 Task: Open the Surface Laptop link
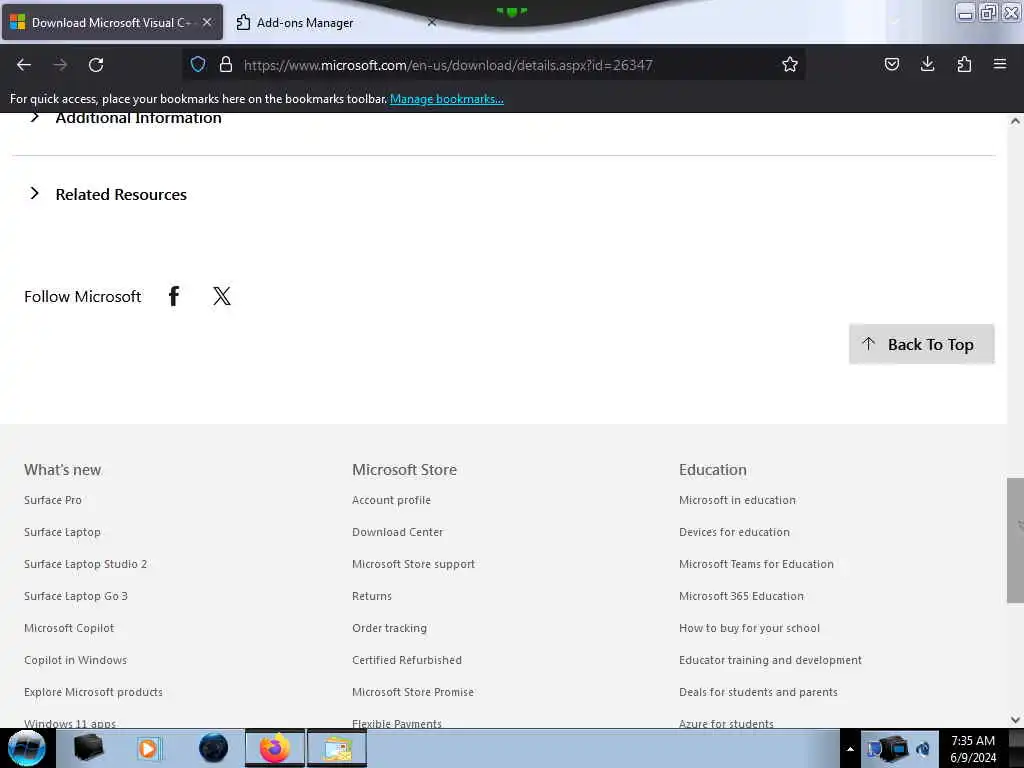(63, 532)
